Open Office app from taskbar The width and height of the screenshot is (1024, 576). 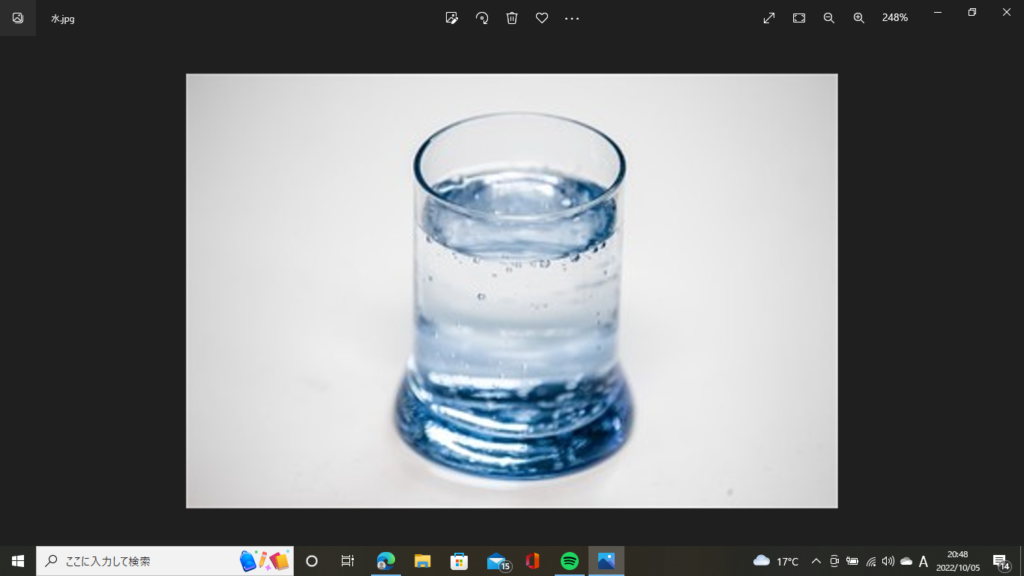pyautogui.click(x=533, y=561)
